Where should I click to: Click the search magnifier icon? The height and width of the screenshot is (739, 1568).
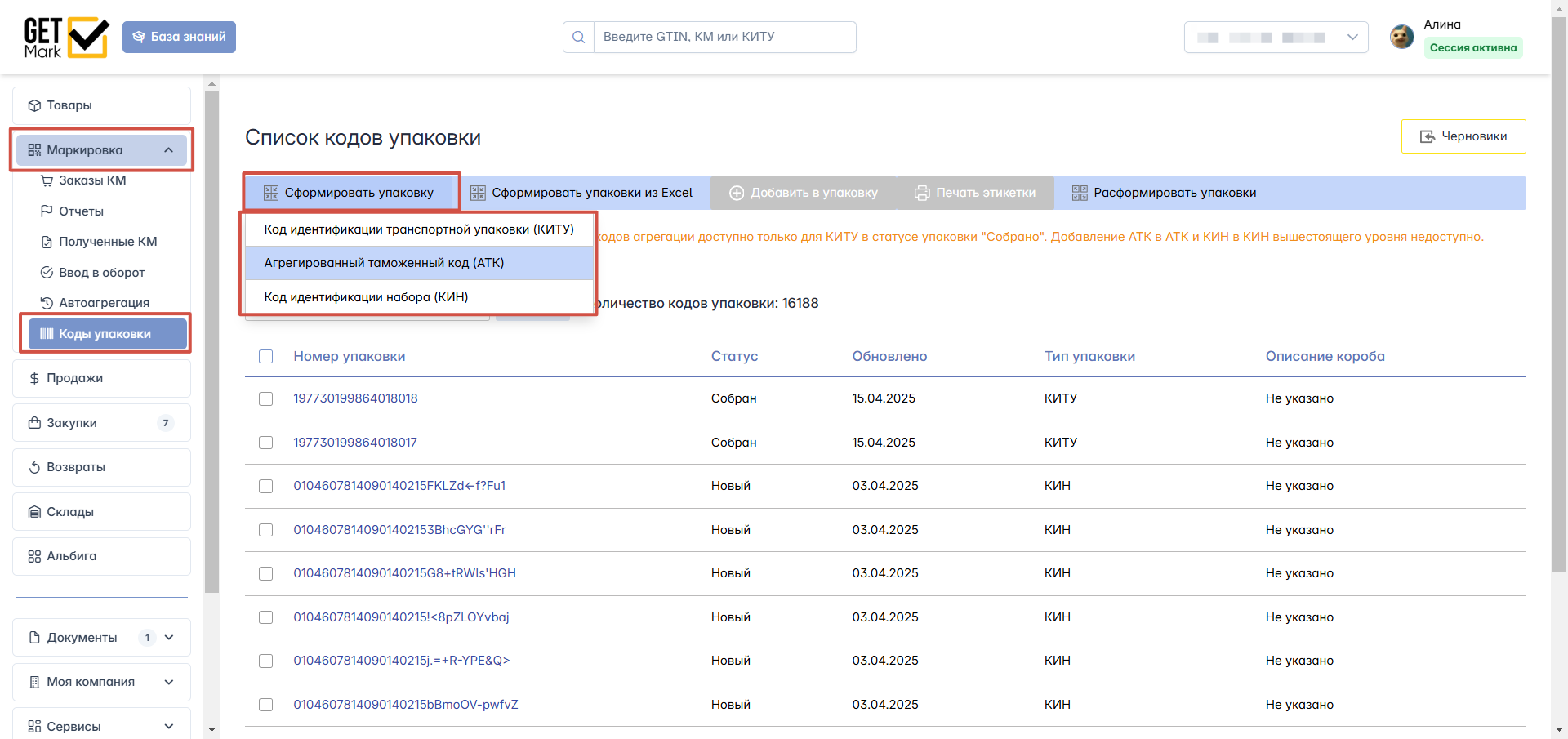pos(578,37)
